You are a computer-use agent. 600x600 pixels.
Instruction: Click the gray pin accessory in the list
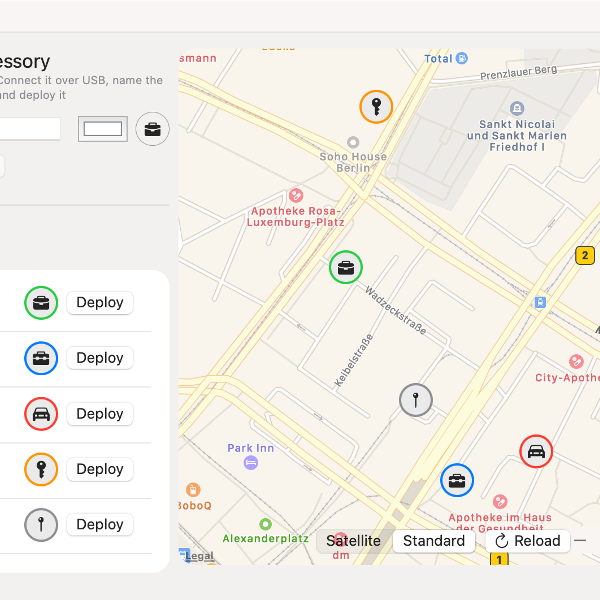[41, 524]
